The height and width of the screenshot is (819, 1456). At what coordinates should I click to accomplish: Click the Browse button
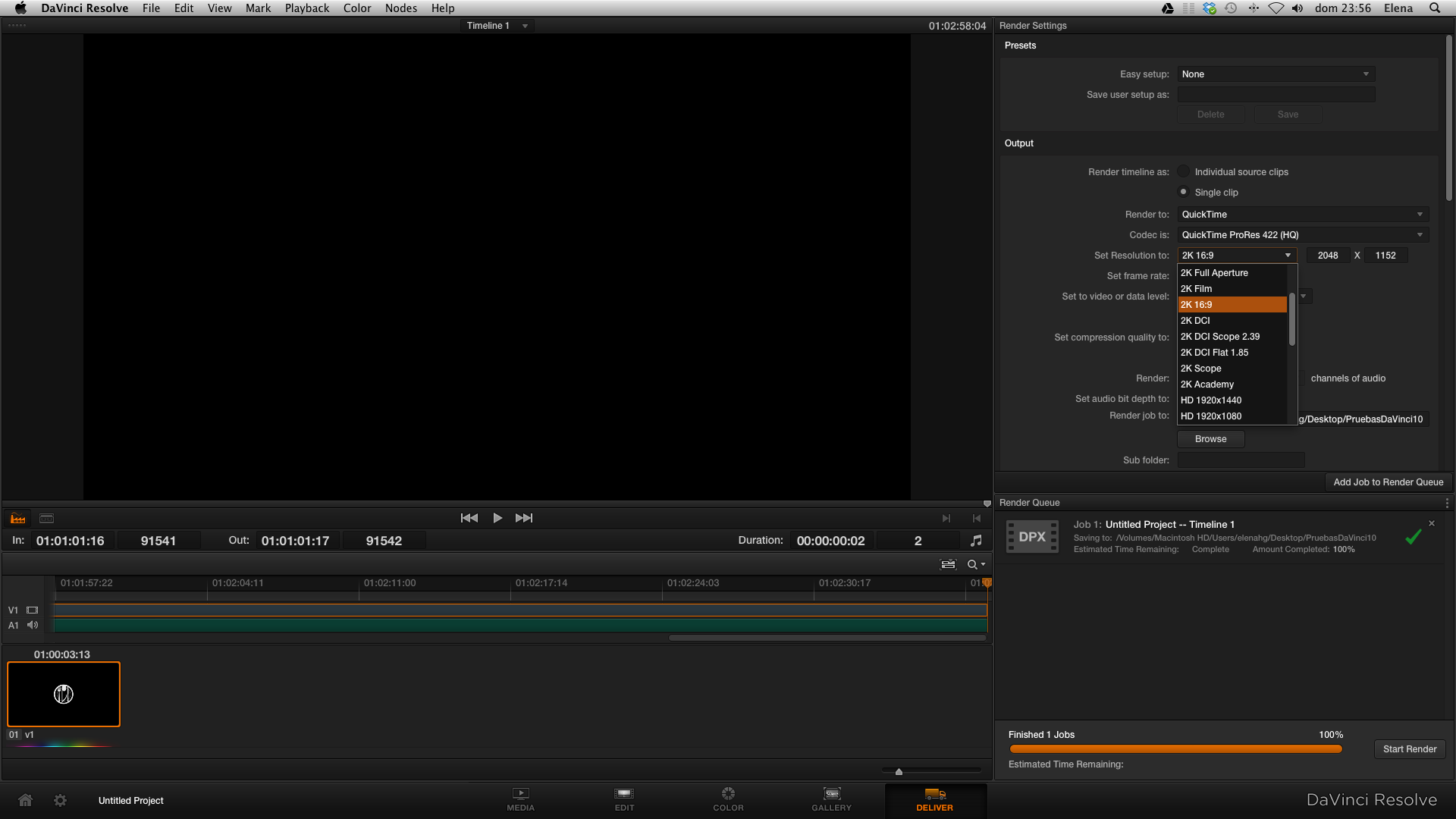(x=1210, y=439)
